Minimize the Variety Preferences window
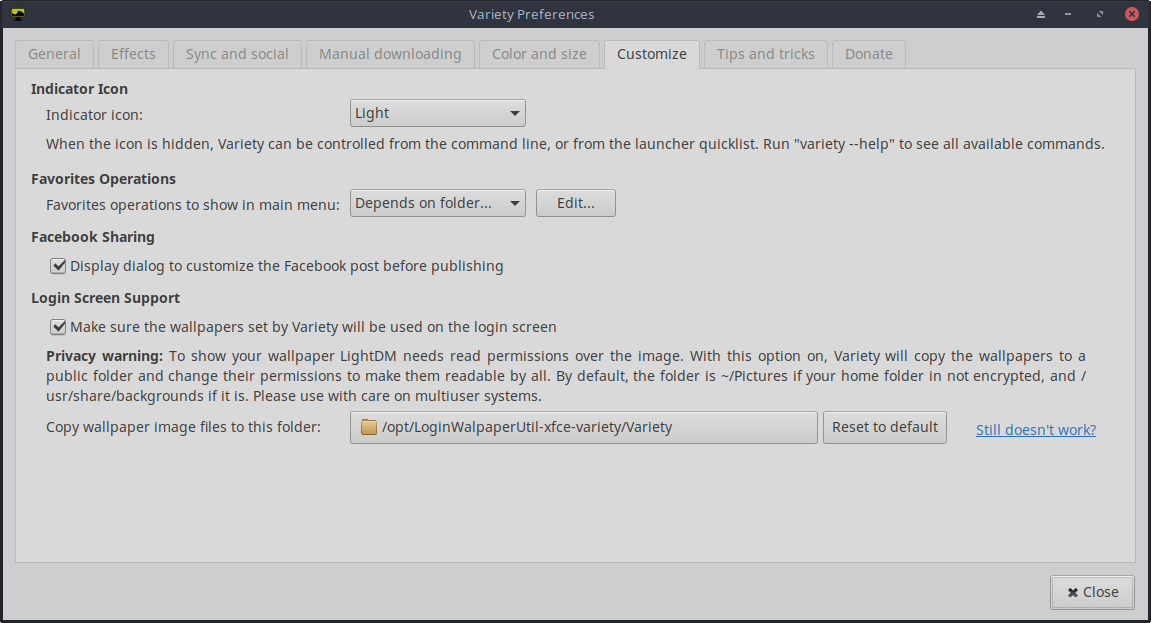The height and width of the screenshot is (623, 1151). coord(1068,14)
